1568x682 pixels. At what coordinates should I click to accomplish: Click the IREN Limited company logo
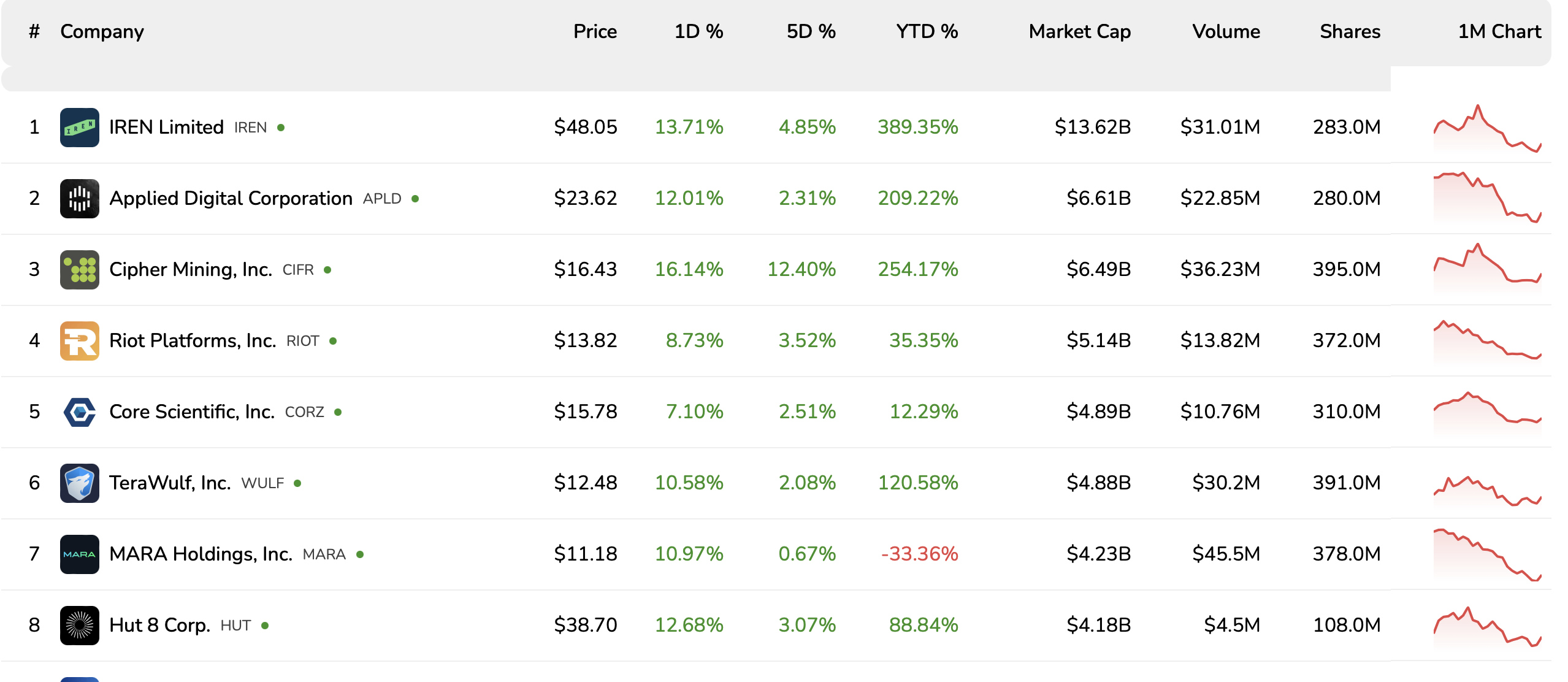click(79, 128)
